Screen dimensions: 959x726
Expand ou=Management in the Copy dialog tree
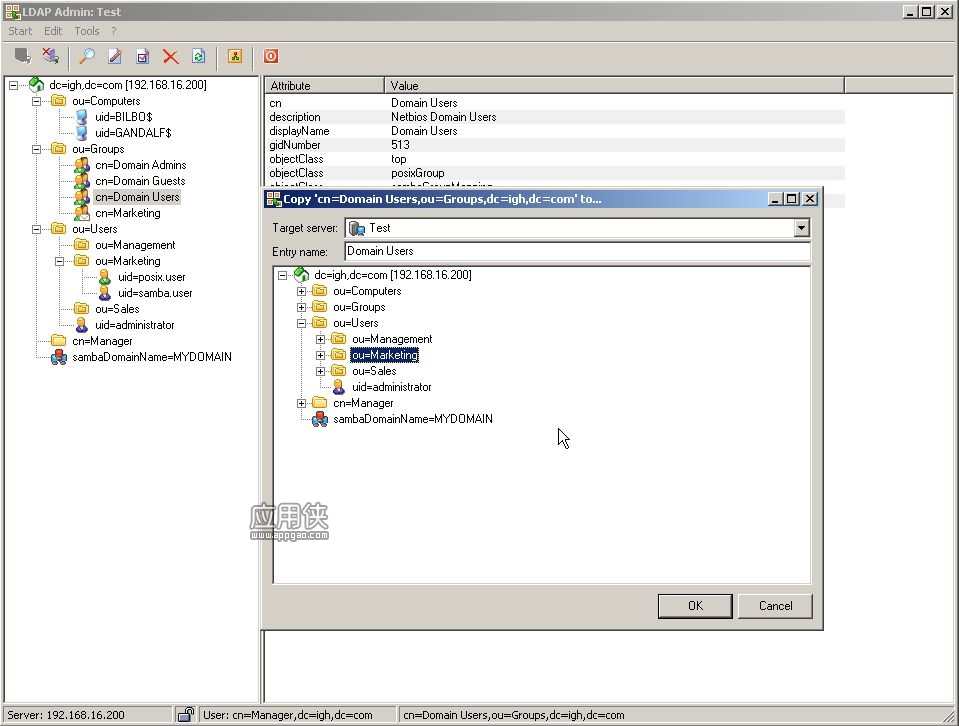click(320, 339)
